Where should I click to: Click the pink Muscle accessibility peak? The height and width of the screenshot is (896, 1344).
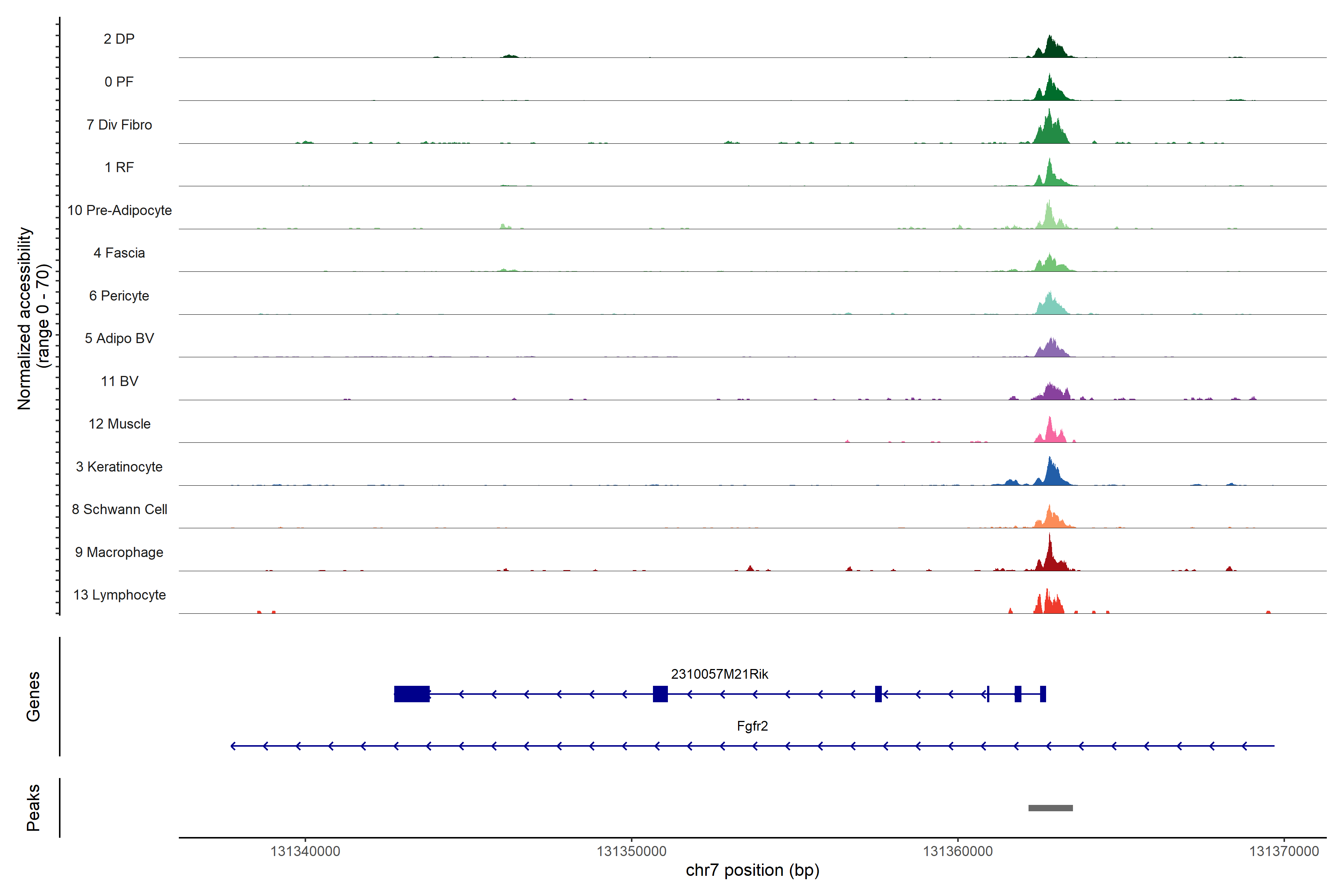tap(1050, 432)
